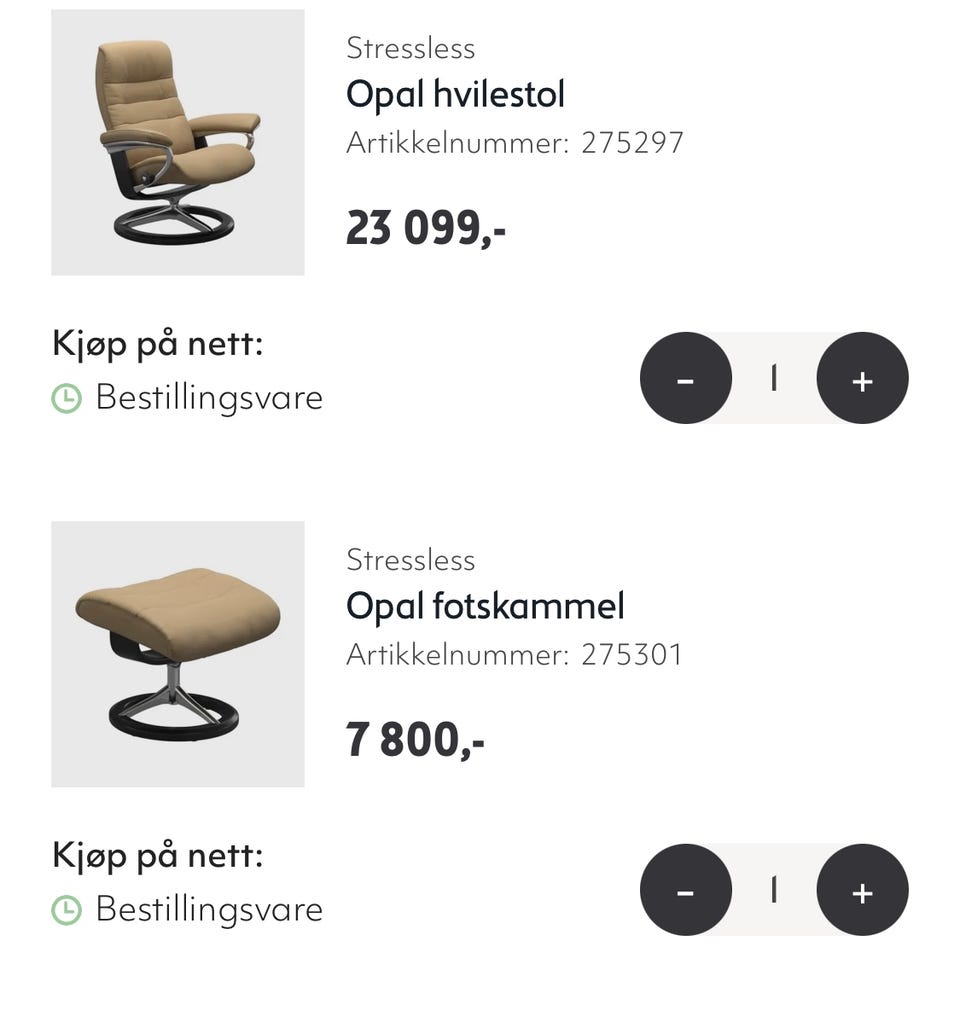
Task: Click the Opal hvilestol recliner image
Action: pos(178,143)
